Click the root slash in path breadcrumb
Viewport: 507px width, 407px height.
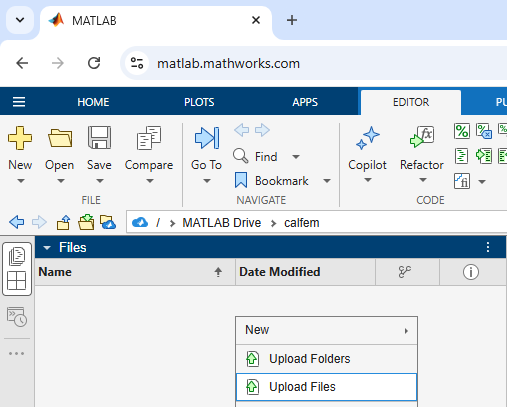coord(158,223)
